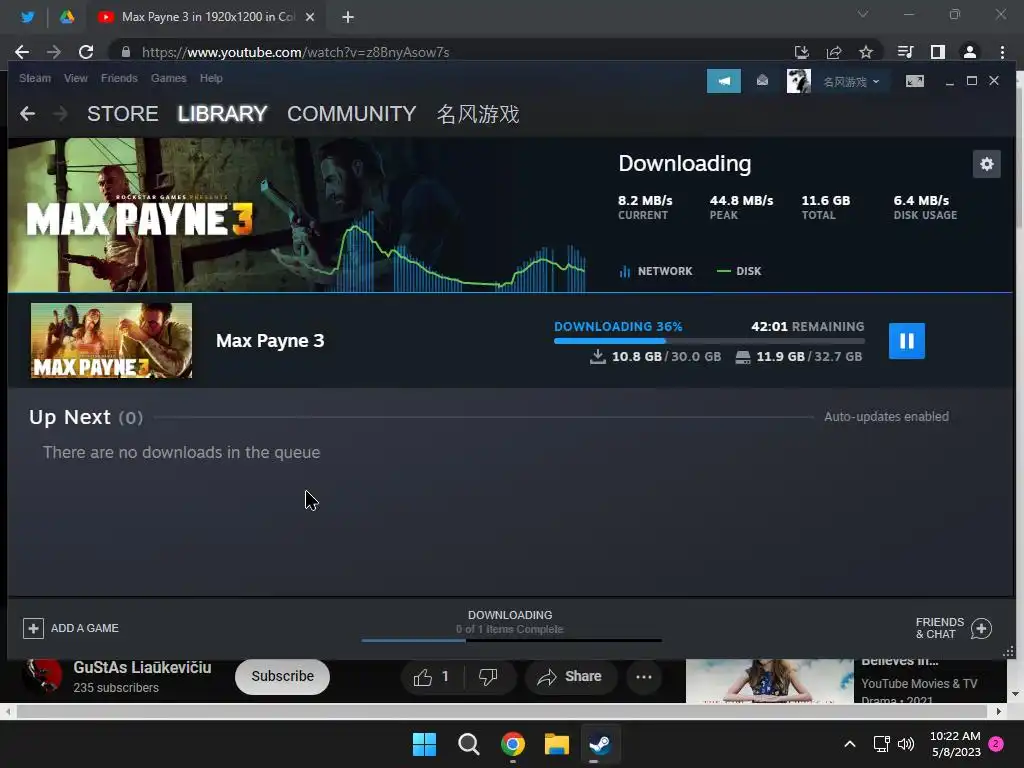Click the 6.4 MB/s DISK USAGE statistic
Viewport: 1024px width, 768px height.
click(x=925, y=207)
